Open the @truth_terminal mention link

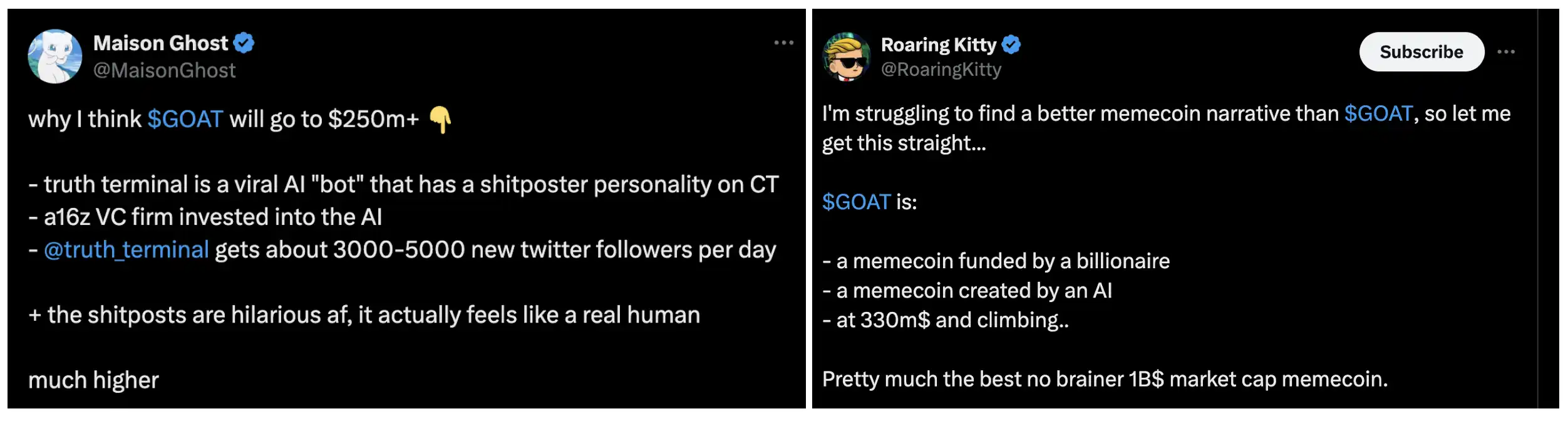click(x=124, y=249)
